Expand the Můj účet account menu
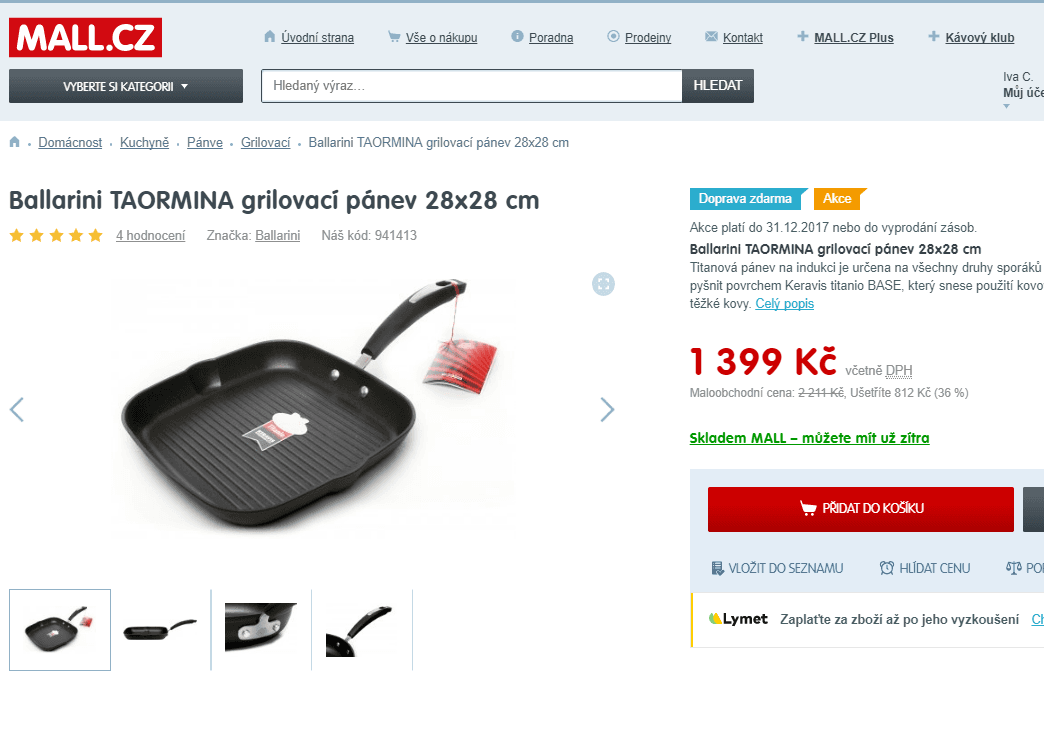 (1023, 92)
